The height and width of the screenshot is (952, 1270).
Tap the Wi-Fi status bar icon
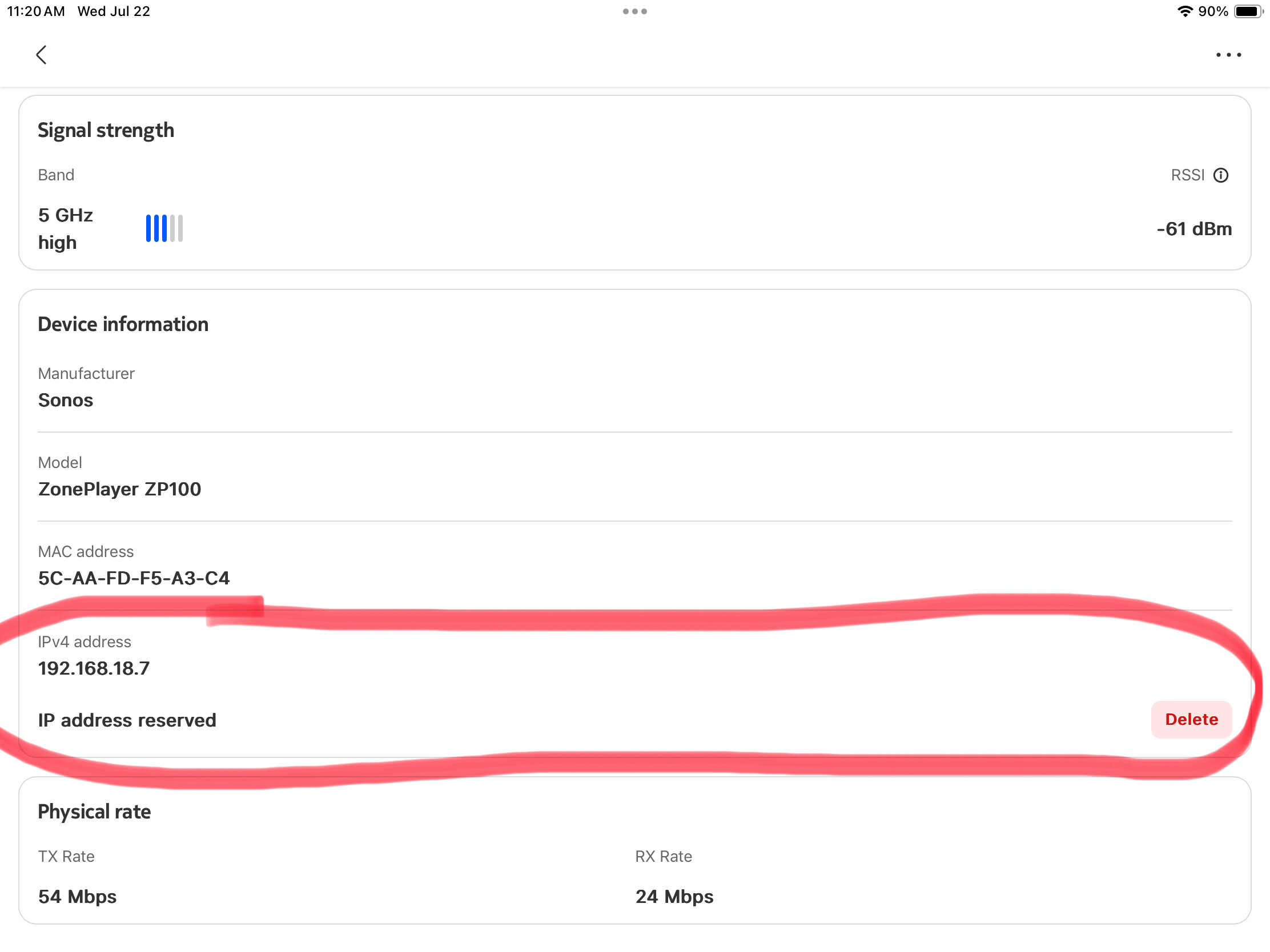coord(1184,11)
